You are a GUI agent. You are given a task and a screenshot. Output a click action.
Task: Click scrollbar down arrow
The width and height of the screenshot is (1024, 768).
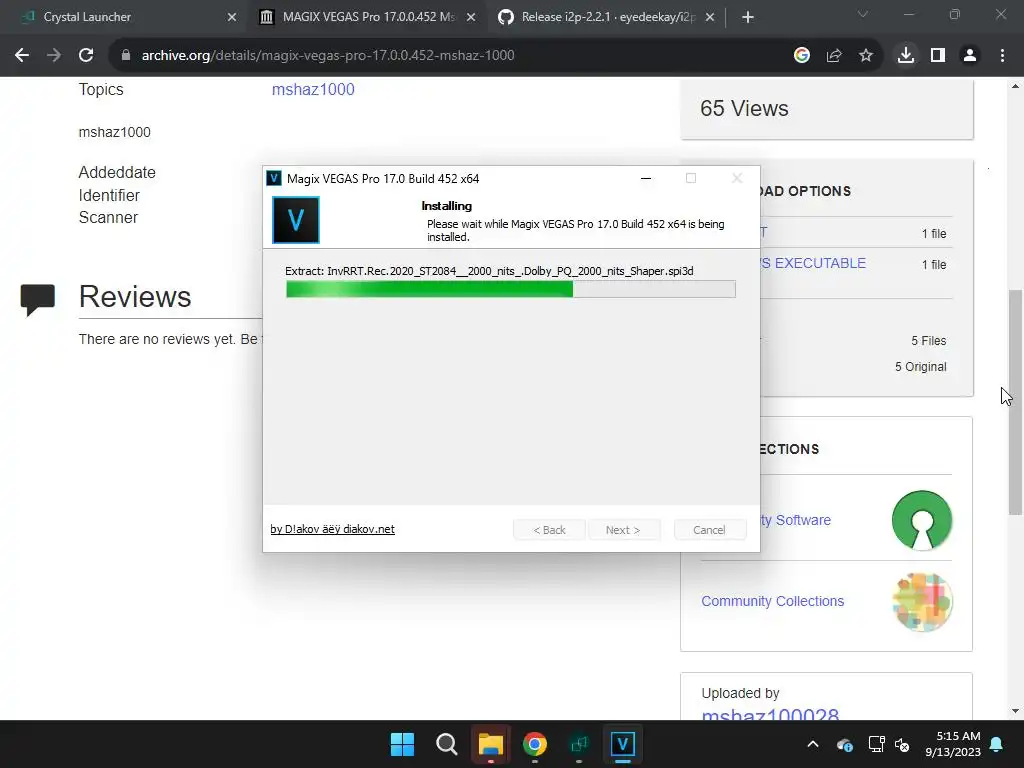coord(1016,711)
